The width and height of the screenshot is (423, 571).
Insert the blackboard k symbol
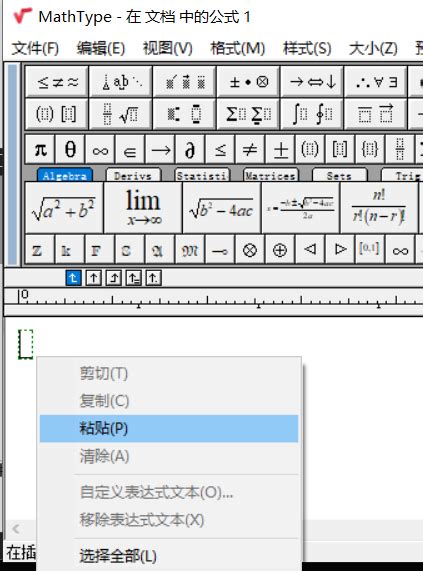coord(70,250)
